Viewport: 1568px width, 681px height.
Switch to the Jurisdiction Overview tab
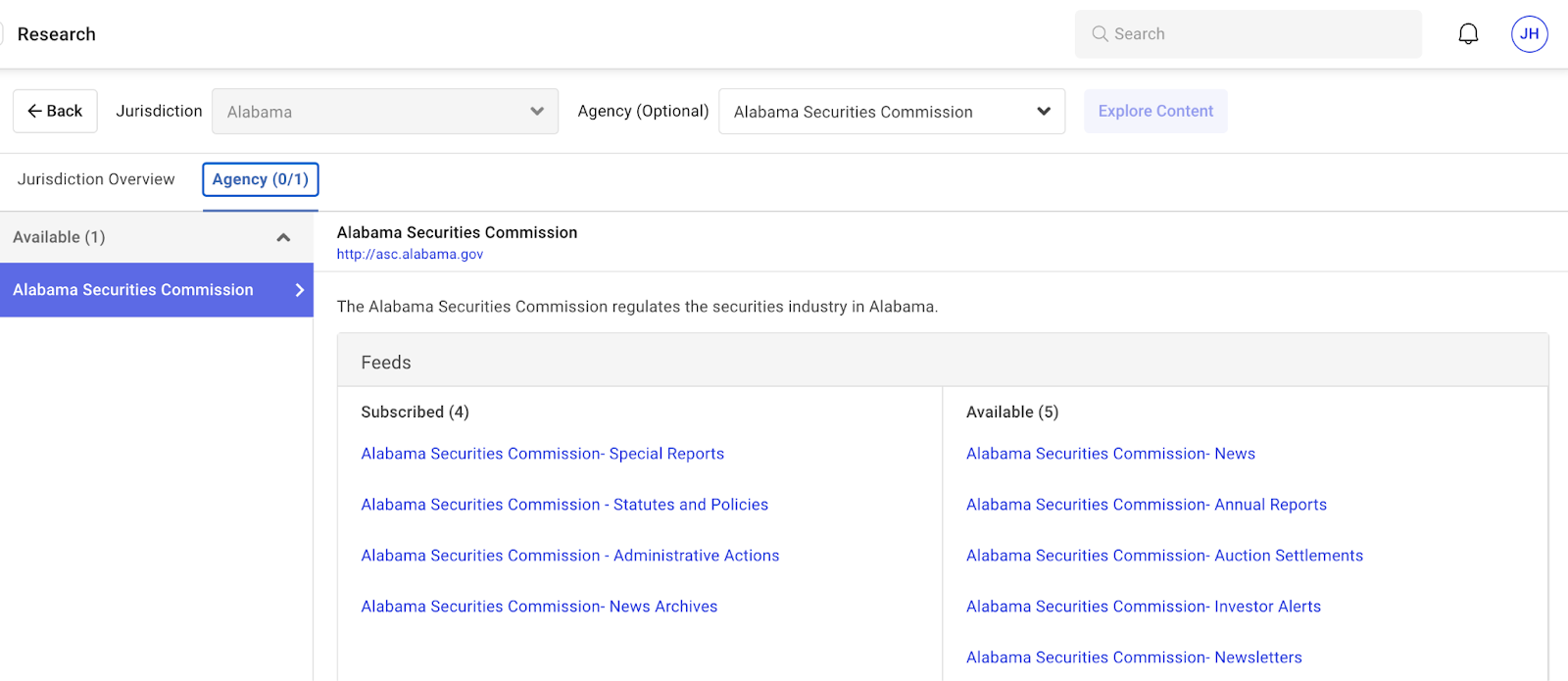[96, 179]
